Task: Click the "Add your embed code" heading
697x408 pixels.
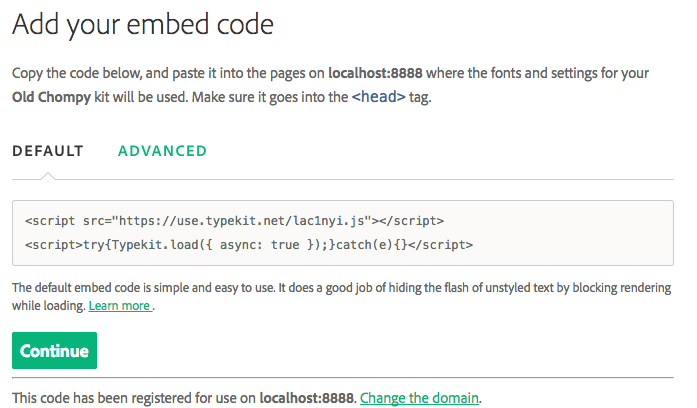Action: 142,26
